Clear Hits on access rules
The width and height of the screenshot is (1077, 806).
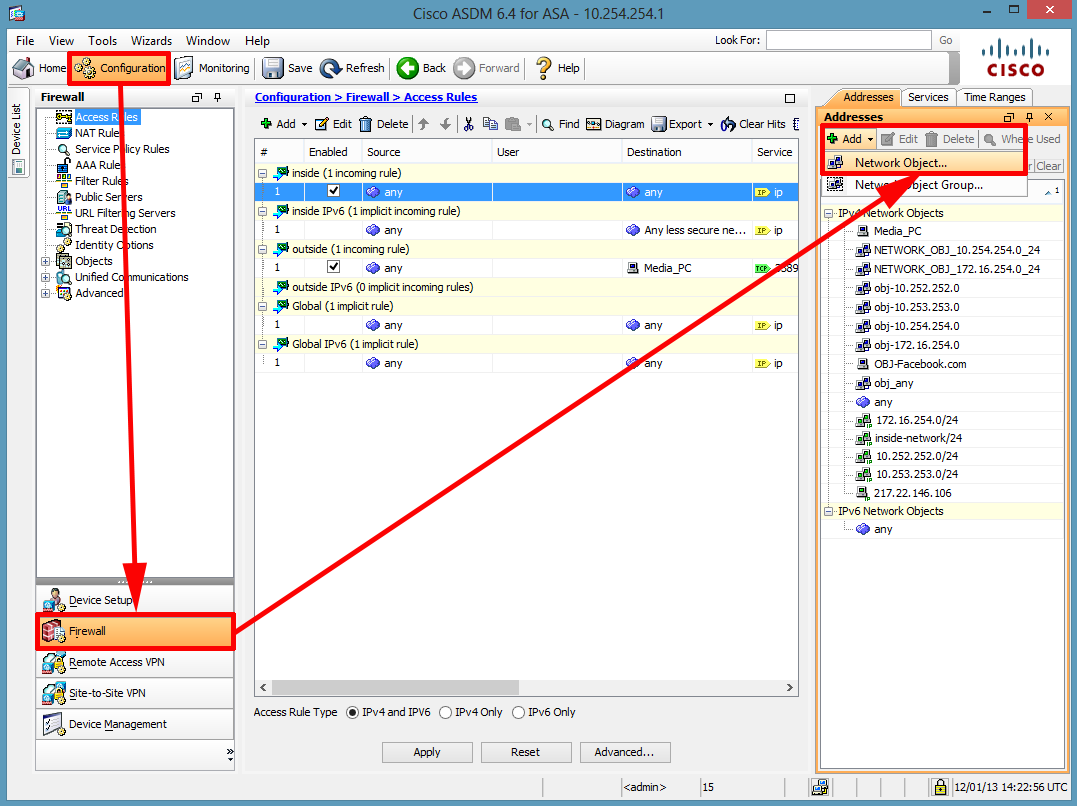coord(753,124)
